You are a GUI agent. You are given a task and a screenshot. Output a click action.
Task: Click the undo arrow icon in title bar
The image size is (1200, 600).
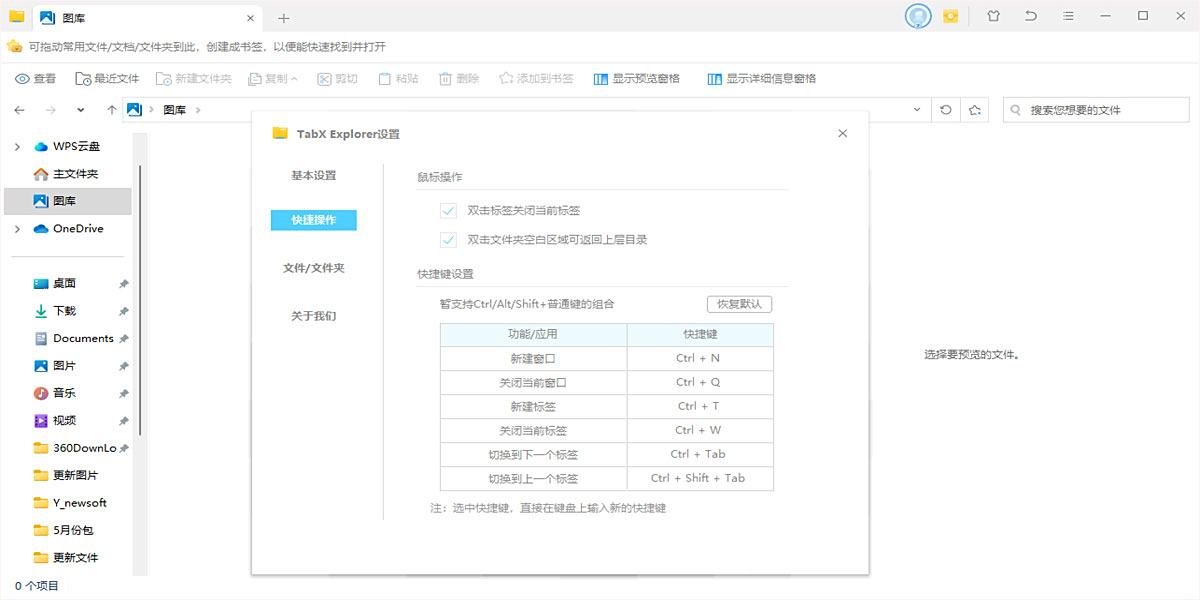1031,16
